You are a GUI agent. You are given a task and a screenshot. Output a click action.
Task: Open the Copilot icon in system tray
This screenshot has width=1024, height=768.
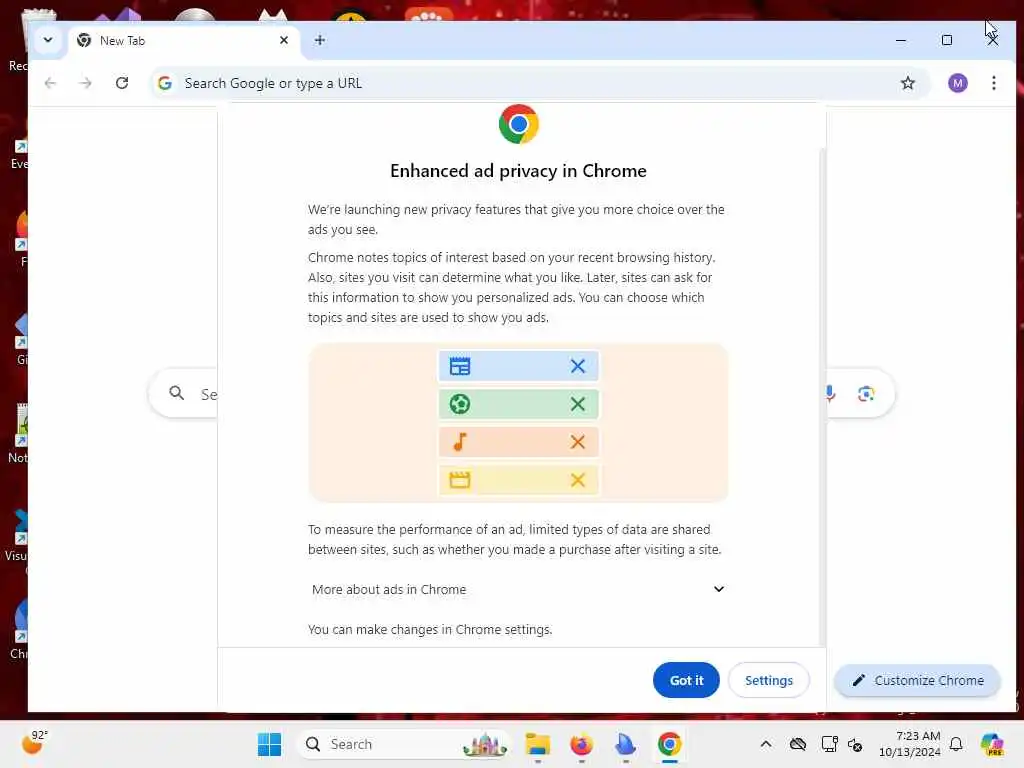coord(992,744)
